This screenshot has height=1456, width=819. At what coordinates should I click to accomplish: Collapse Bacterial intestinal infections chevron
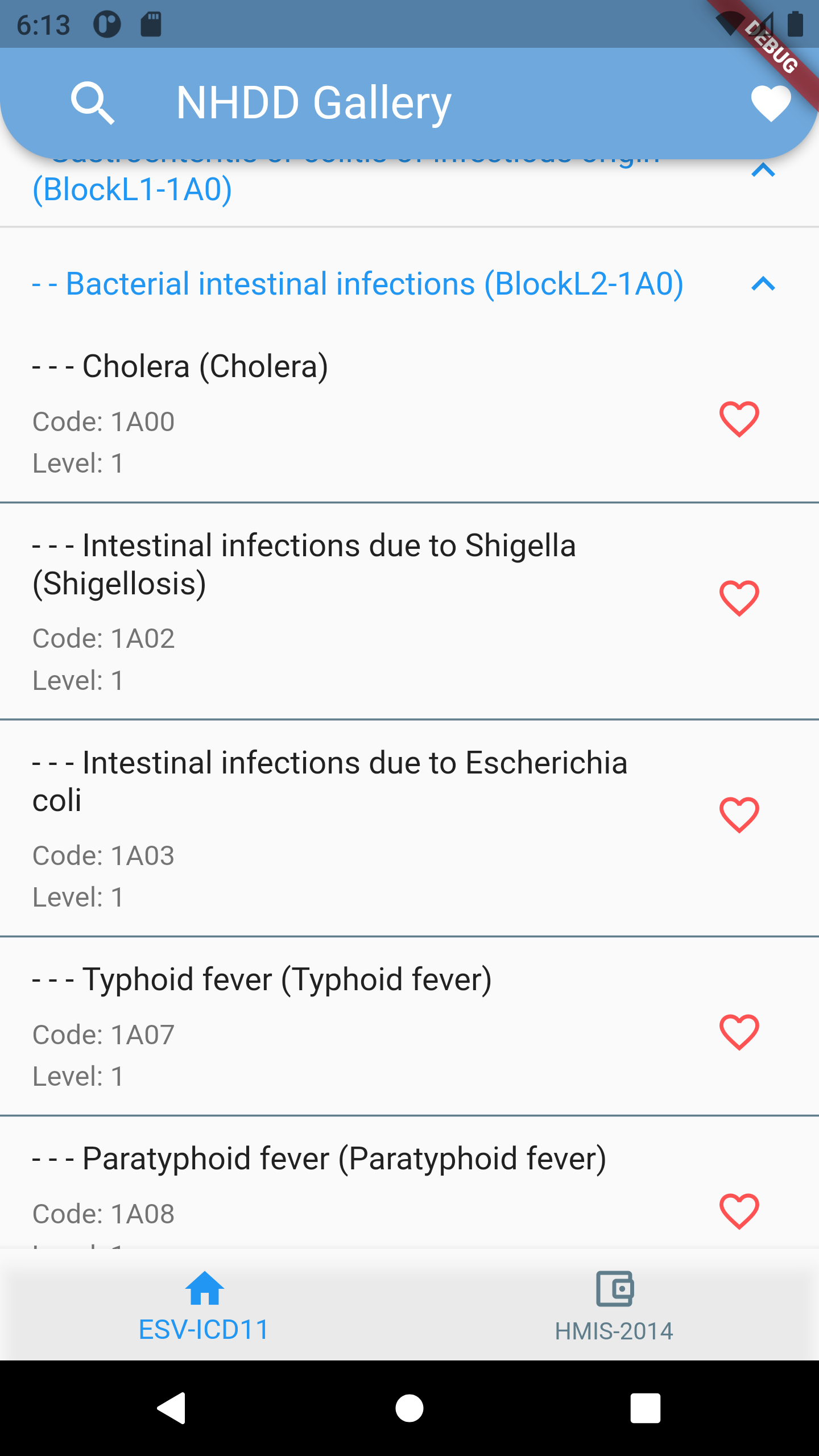point(763,283)
